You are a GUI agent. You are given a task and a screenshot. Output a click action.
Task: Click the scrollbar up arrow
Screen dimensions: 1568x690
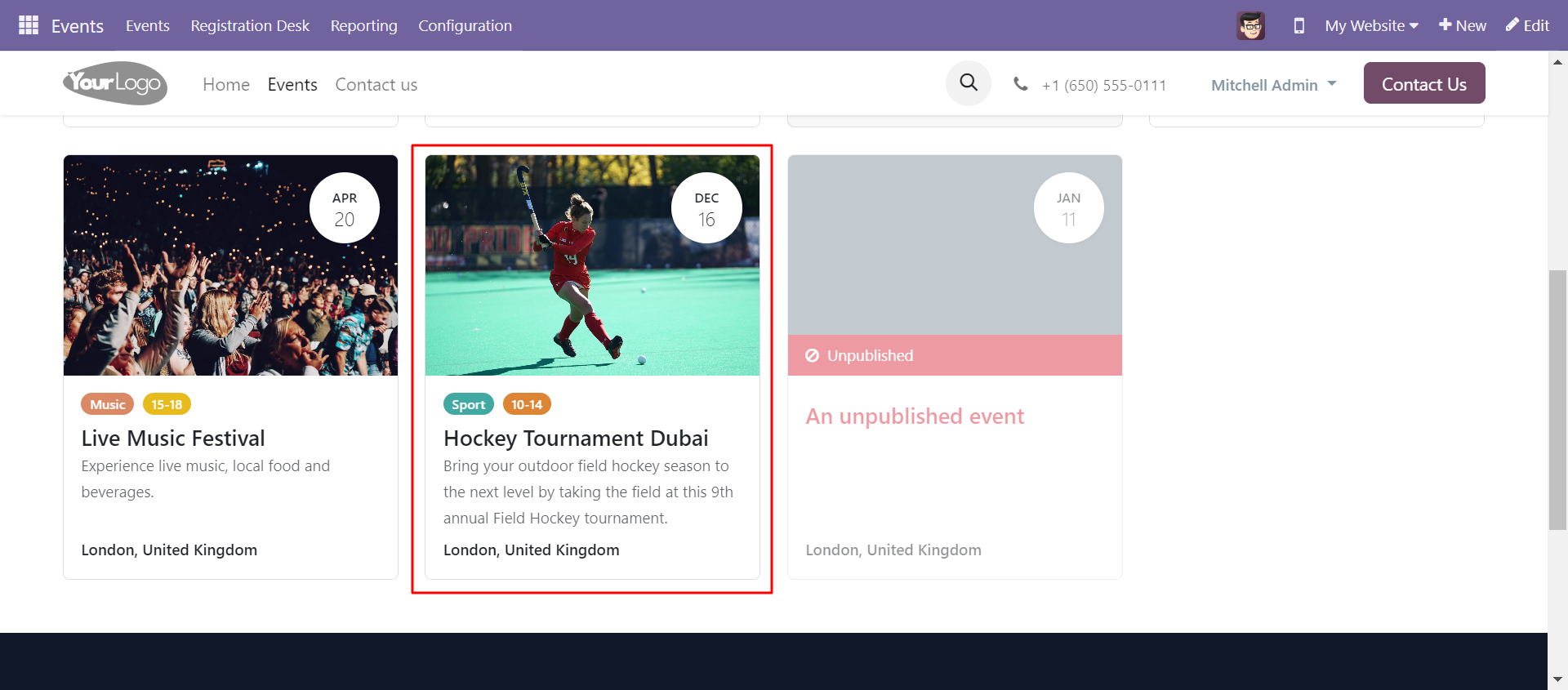point(1557,61)
